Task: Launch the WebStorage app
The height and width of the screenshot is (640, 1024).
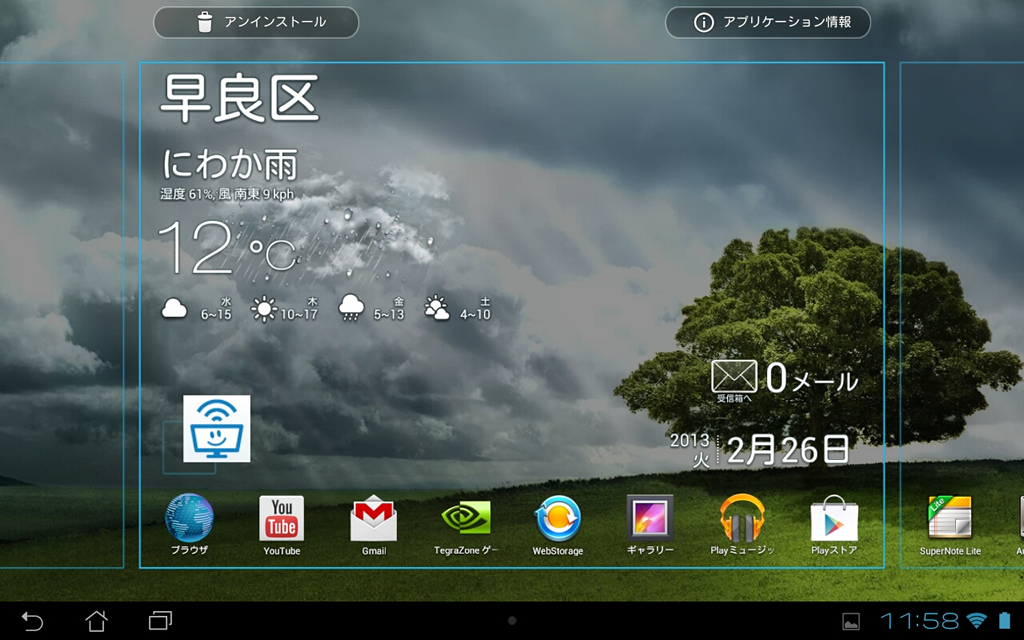Action: (557, 520)
